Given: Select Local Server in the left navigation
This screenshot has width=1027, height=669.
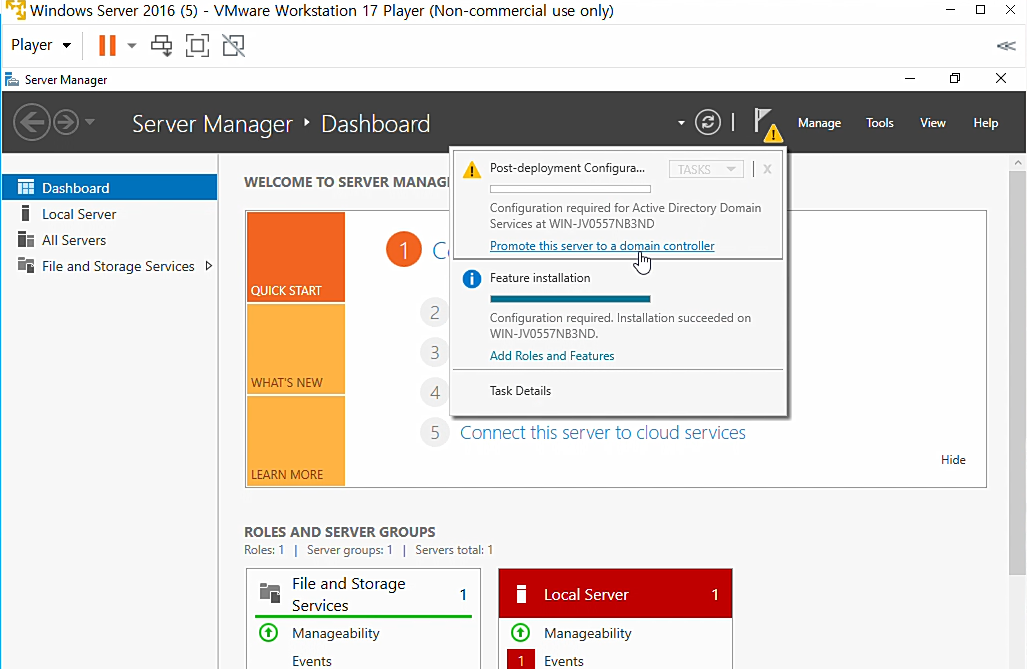Looking at the screenshot, I should click(109, 214).
